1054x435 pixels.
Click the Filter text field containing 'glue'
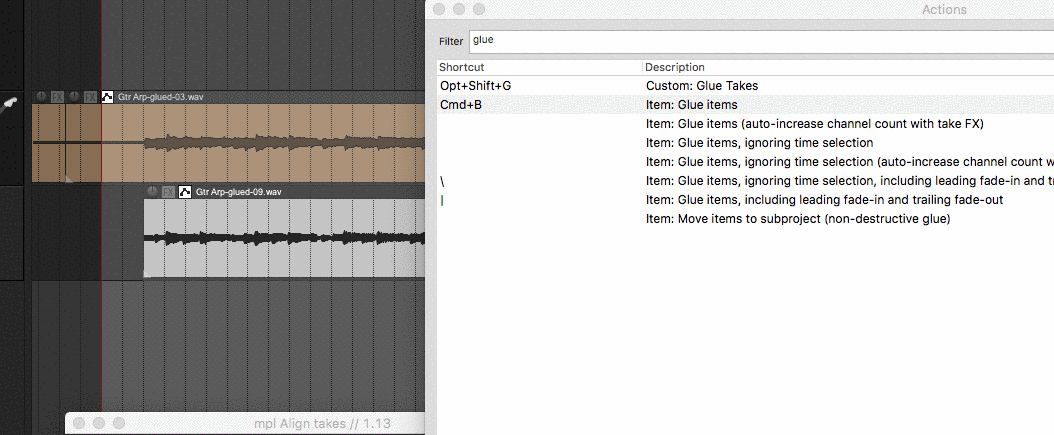760,41
